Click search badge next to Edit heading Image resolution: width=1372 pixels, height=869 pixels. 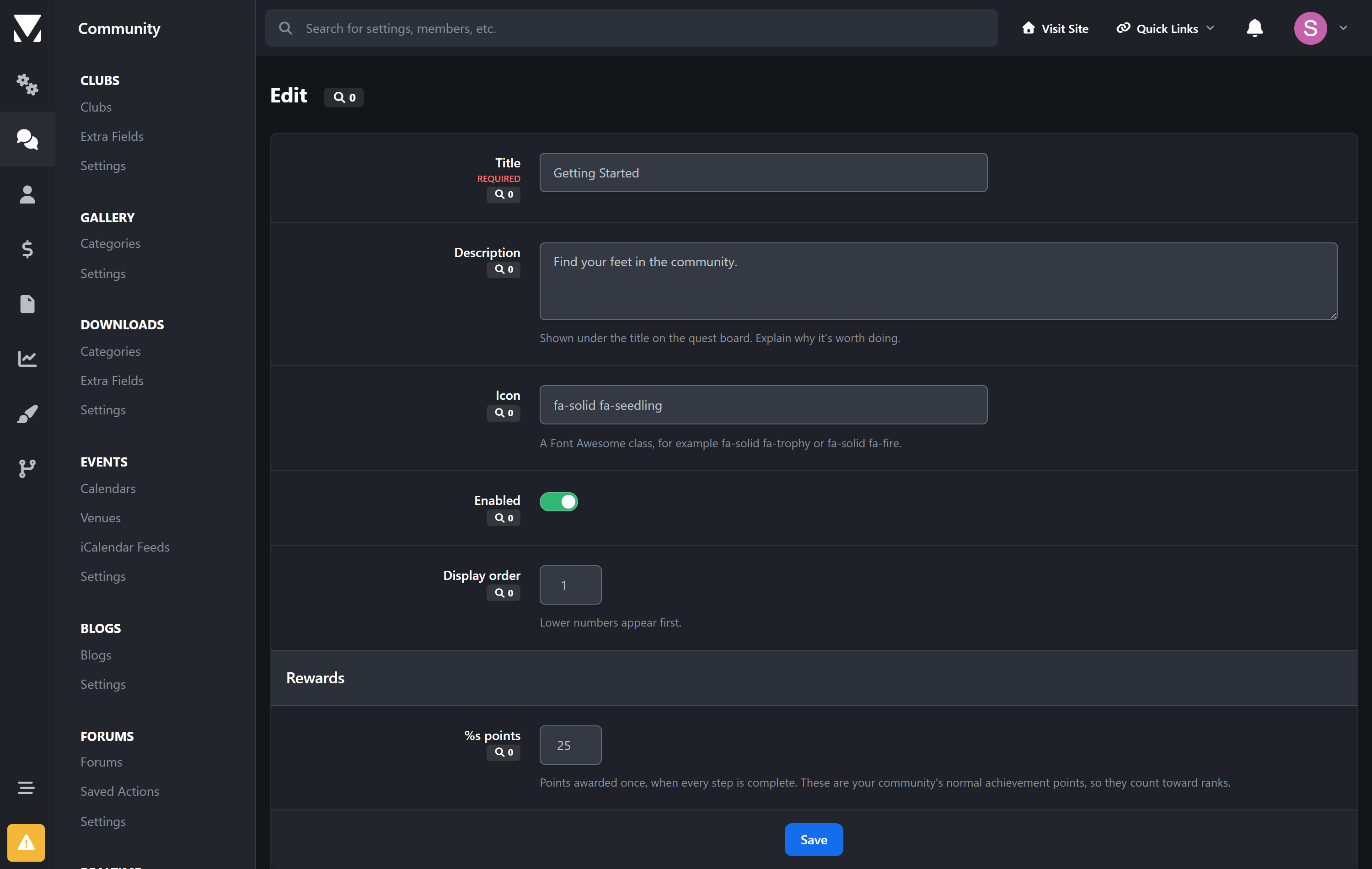[x=344, y=97]
